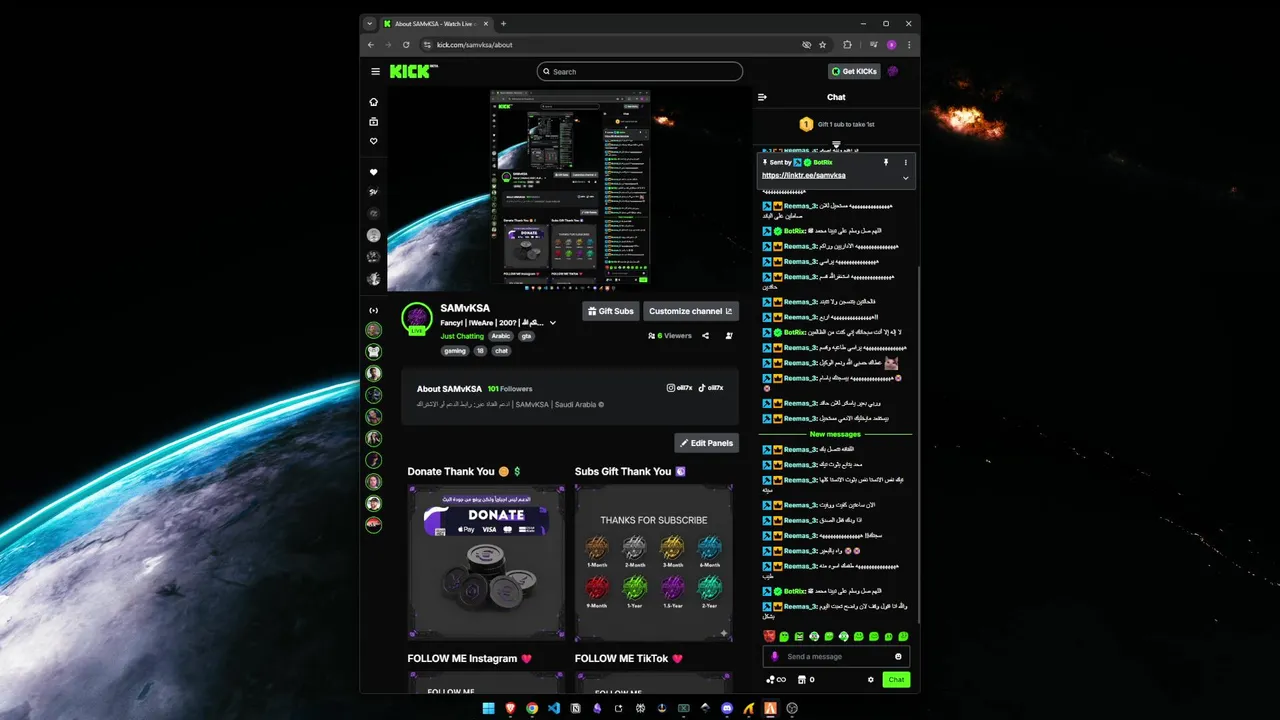Select the Arabic tag
The height and width of the screenshot is (720, 1280).
click(501, 336)
